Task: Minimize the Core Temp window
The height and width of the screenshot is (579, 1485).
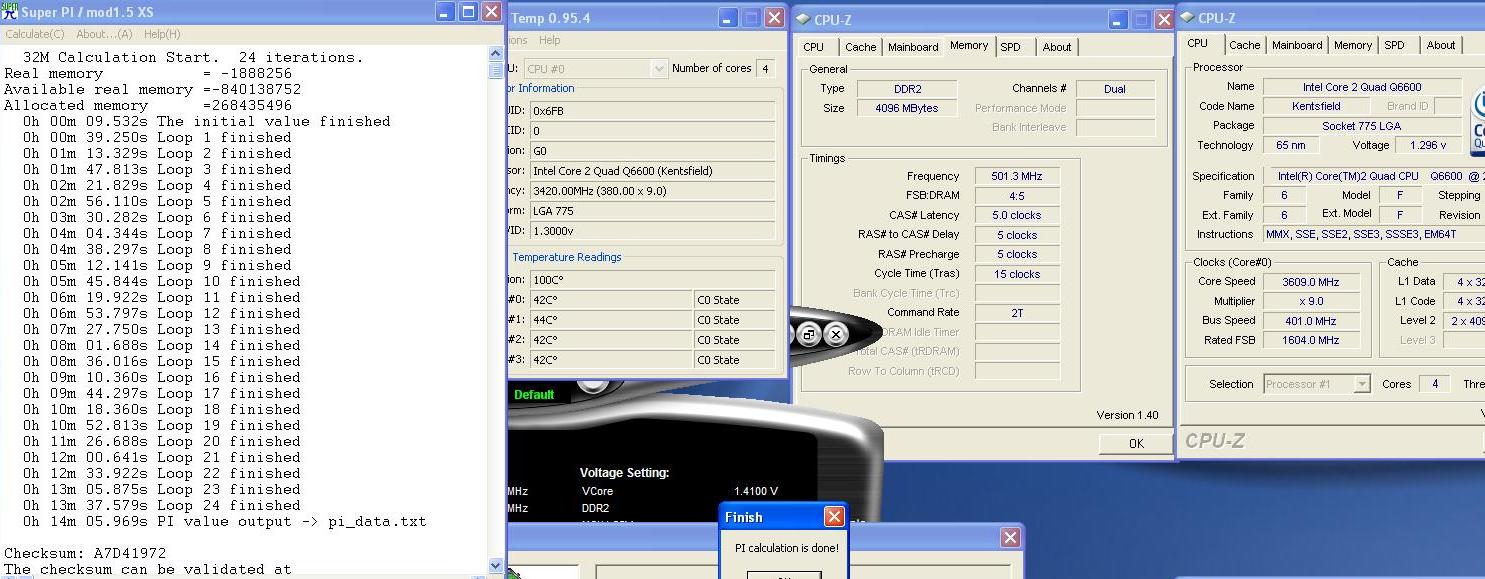Action: point(728,18)
